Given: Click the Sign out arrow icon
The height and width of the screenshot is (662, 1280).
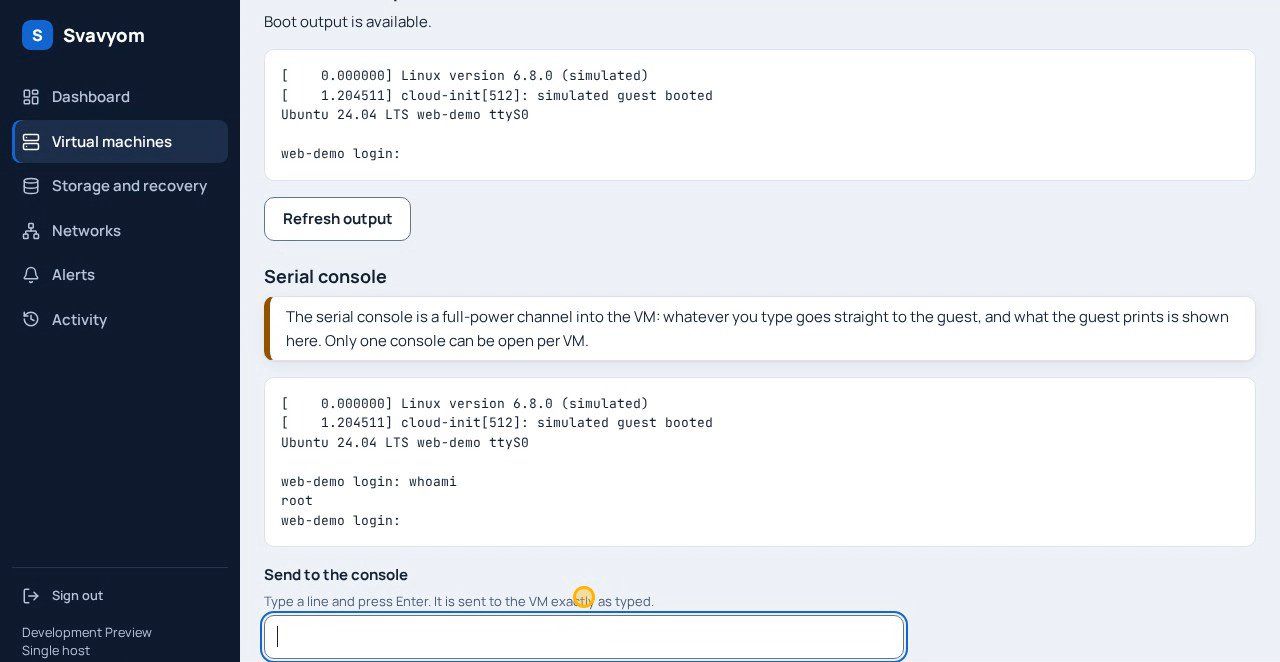Looking at the screenshot, I should pyautogui.click(x=31, y=596).
